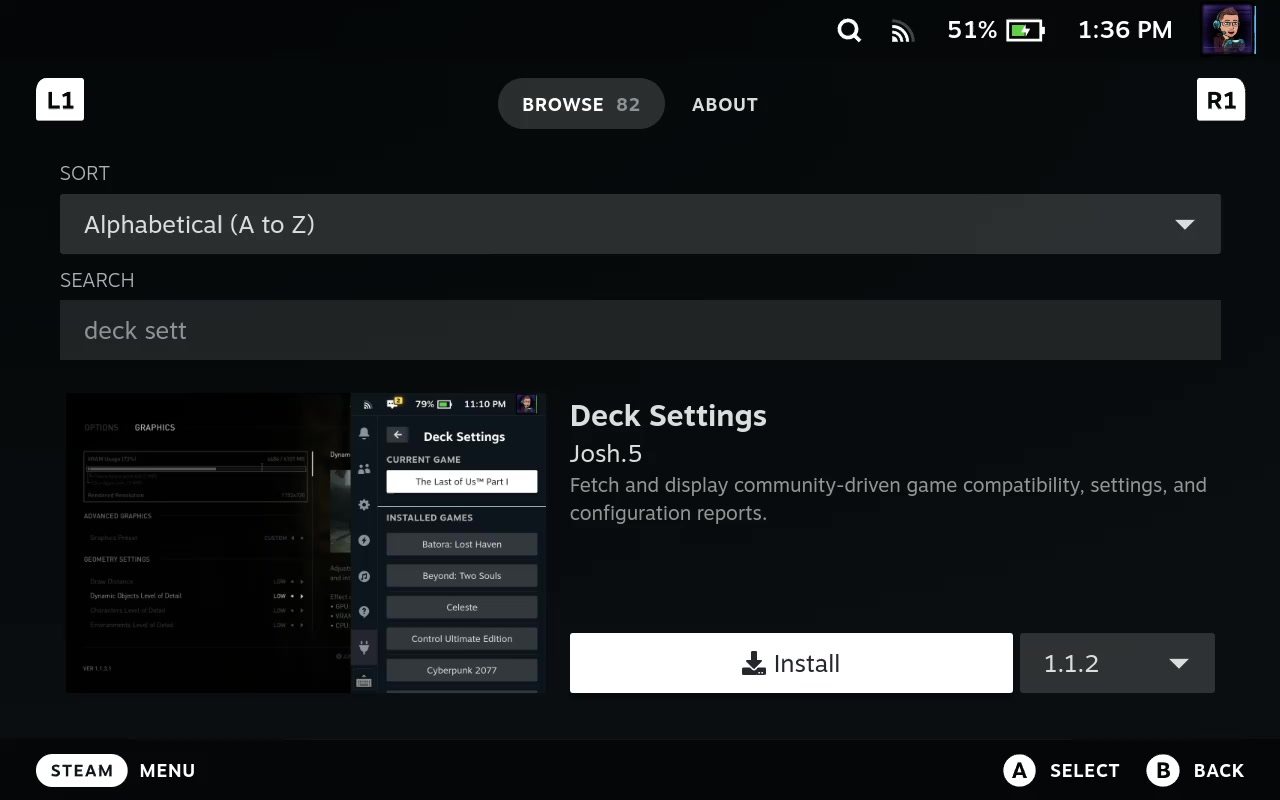
Task: Install the Deck Settings plugin
Action: 791,663
